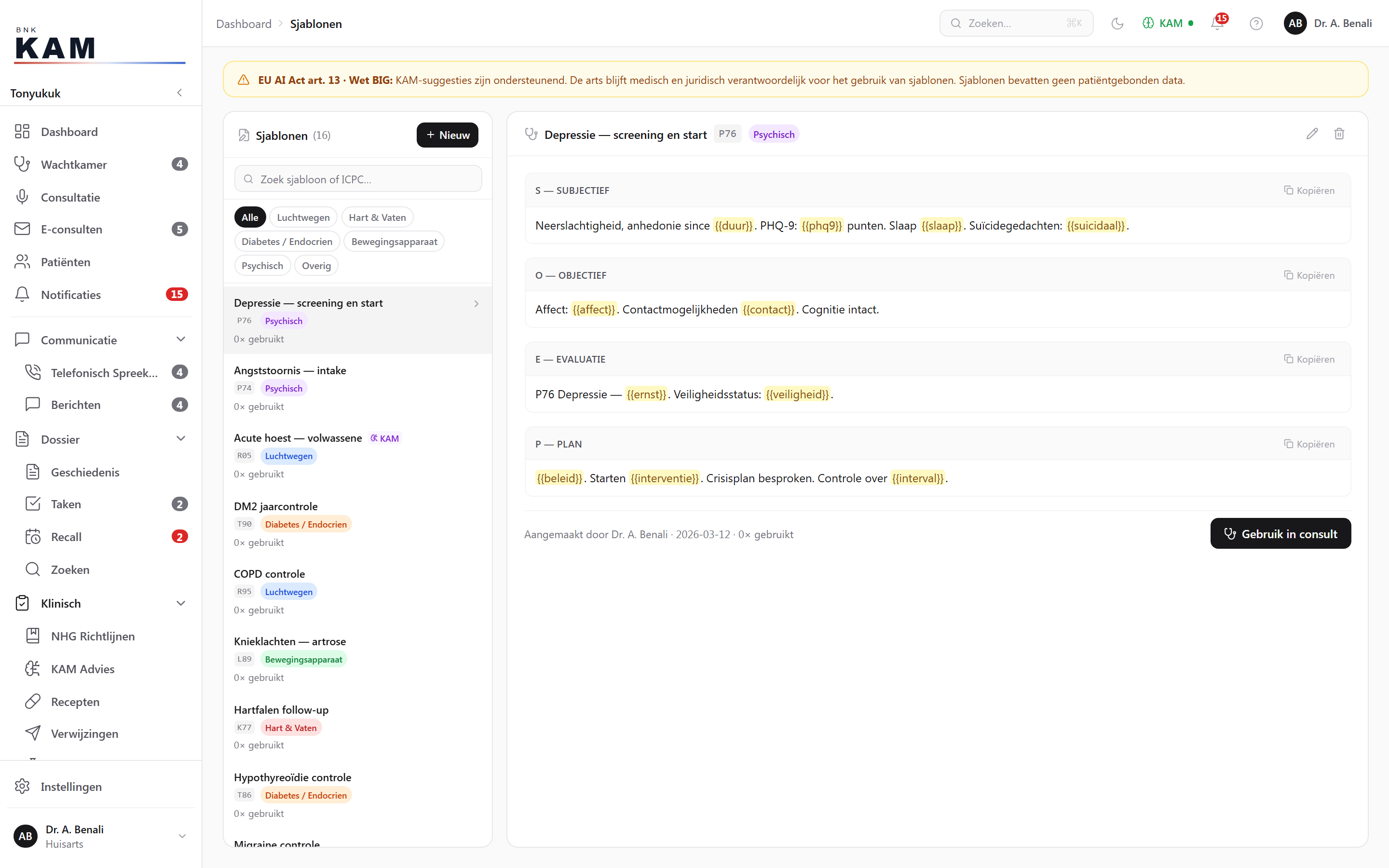Click the KAM status indicator in header
Screen dimensions: 1389x868
pyautogui.click(x=1168, y=24)
